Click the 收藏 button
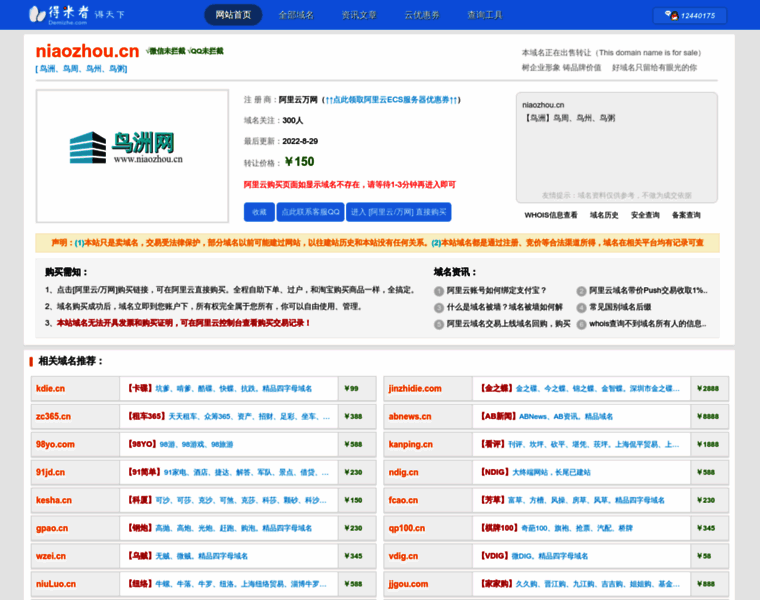The image size is (760, 600). pos(259,212)
